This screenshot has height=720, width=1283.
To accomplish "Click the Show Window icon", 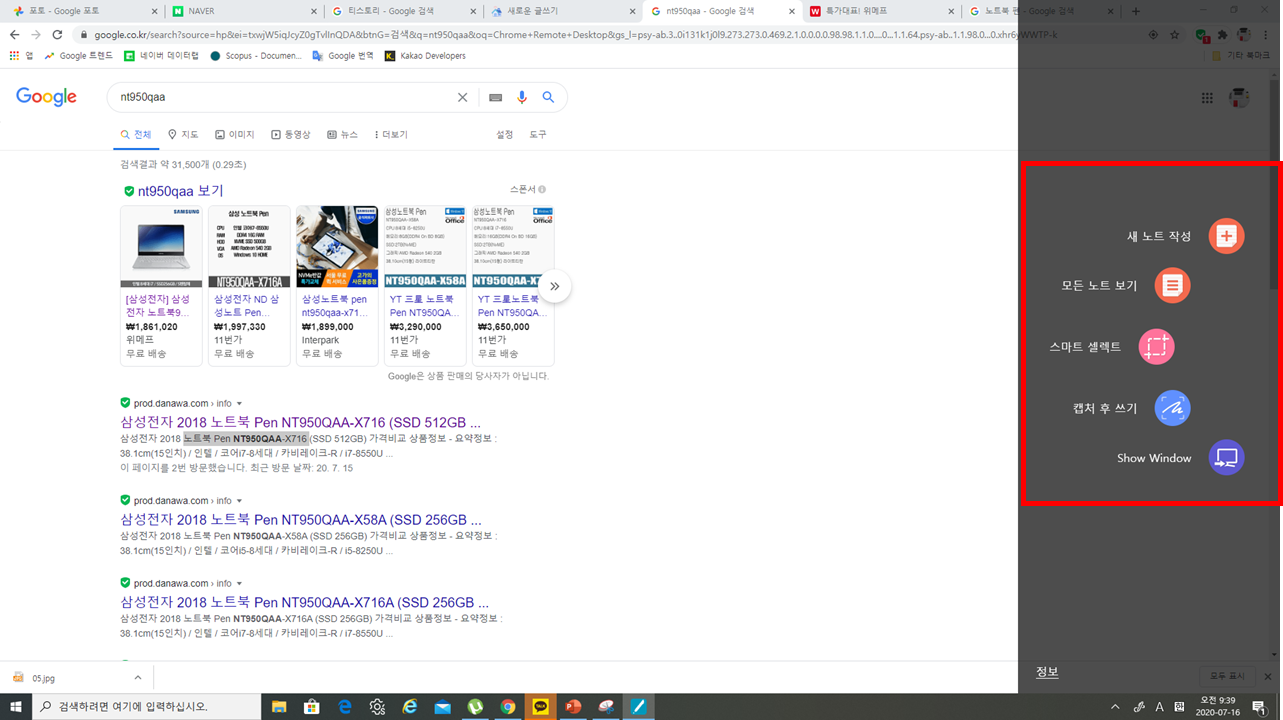I will pos(1227,458).
